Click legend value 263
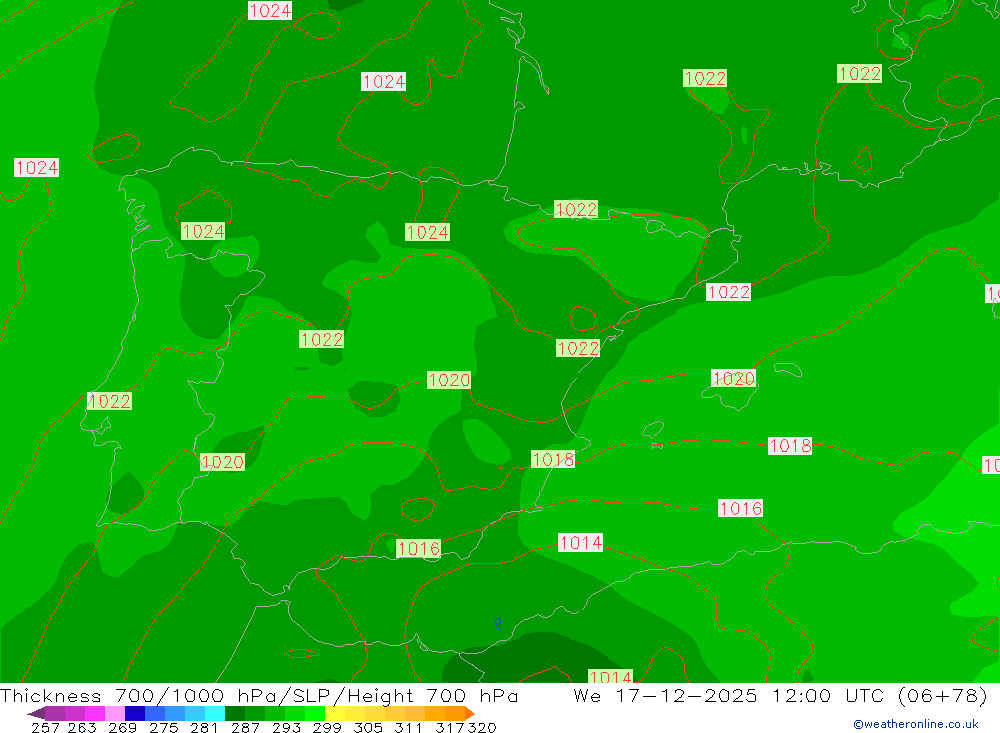Image resolution: width=1000 pixels, height=733 pixels. (82, 727)
